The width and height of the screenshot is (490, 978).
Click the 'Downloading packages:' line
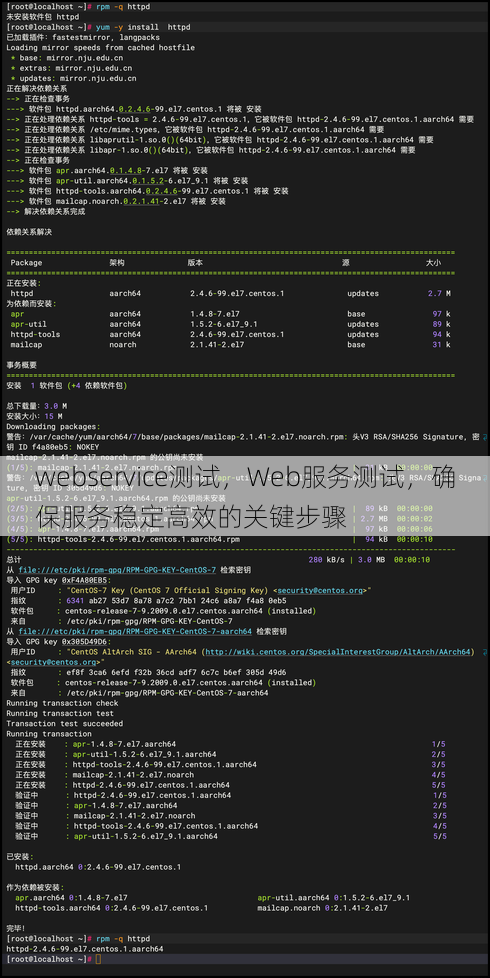coord(53,427)
